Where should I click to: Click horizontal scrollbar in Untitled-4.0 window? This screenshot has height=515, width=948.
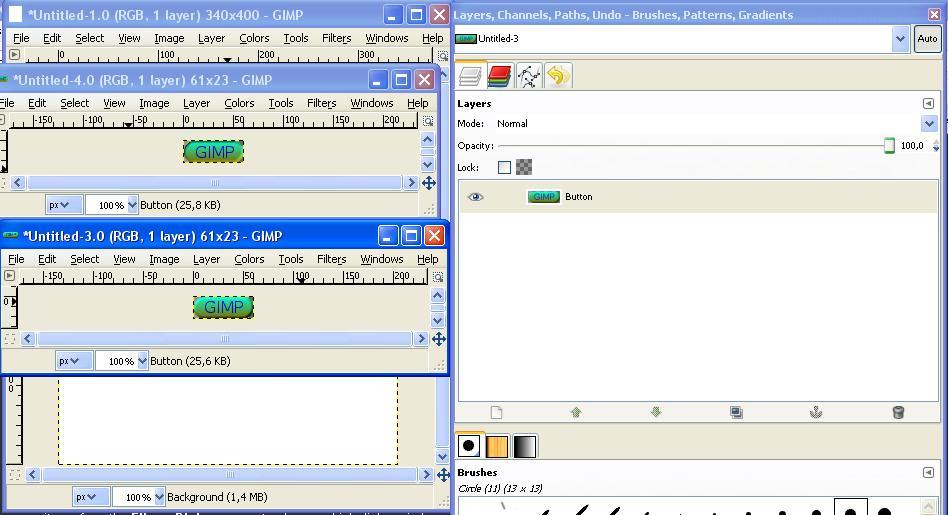click(x=215, y=183)
